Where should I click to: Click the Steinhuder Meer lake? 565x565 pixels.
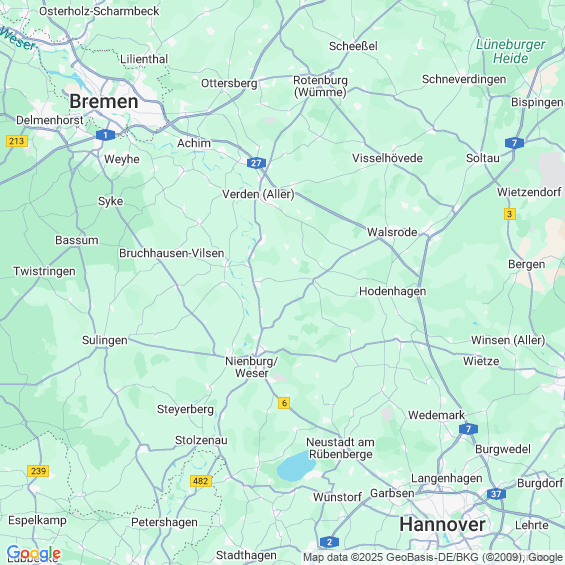(295, 467)
